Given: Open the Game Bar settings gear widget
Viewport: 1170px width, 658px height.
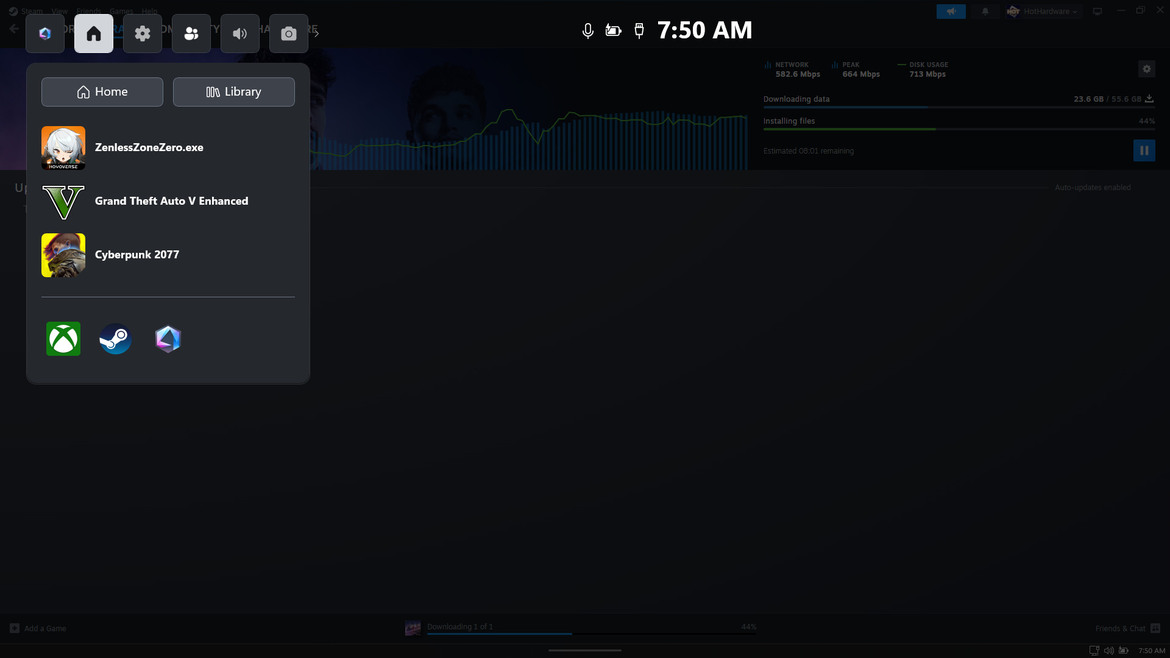Looking at the screenshot, I should point(142,34).
